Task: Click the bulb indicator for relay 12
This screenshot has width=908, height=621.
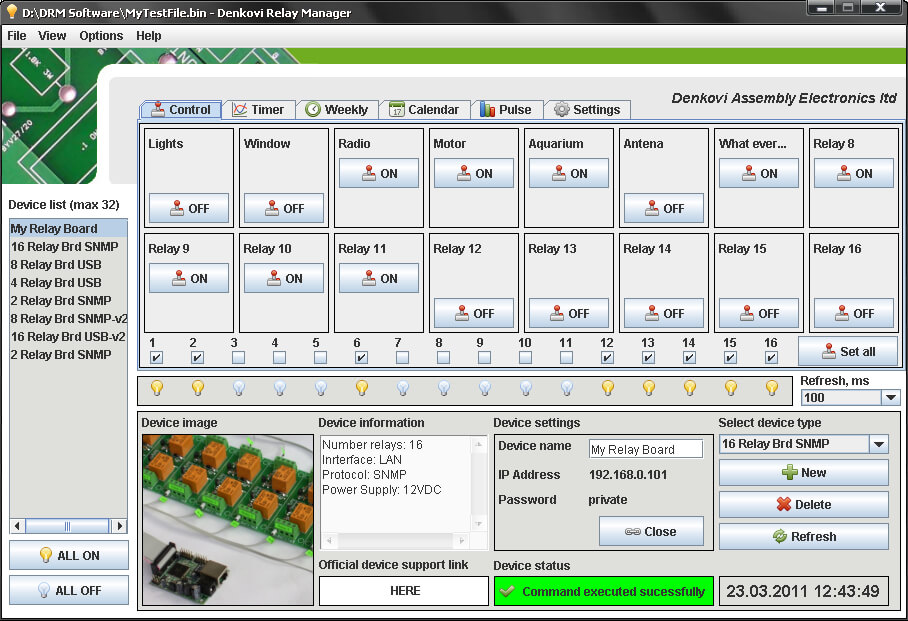Action: click(608, 388)
